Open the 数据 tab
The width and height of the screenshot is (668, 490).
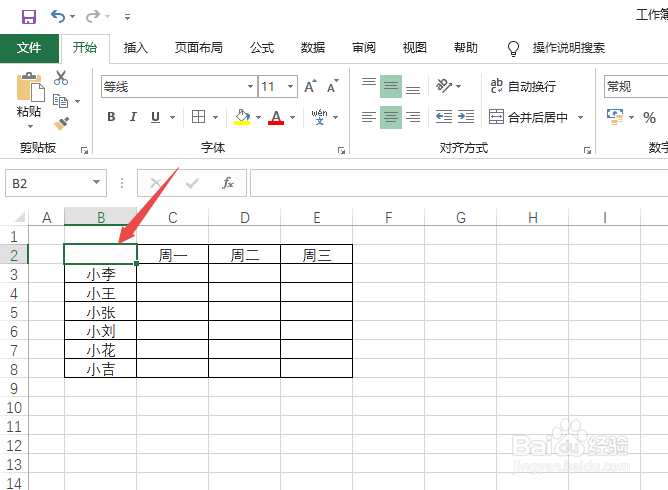(x=313, y=48)
